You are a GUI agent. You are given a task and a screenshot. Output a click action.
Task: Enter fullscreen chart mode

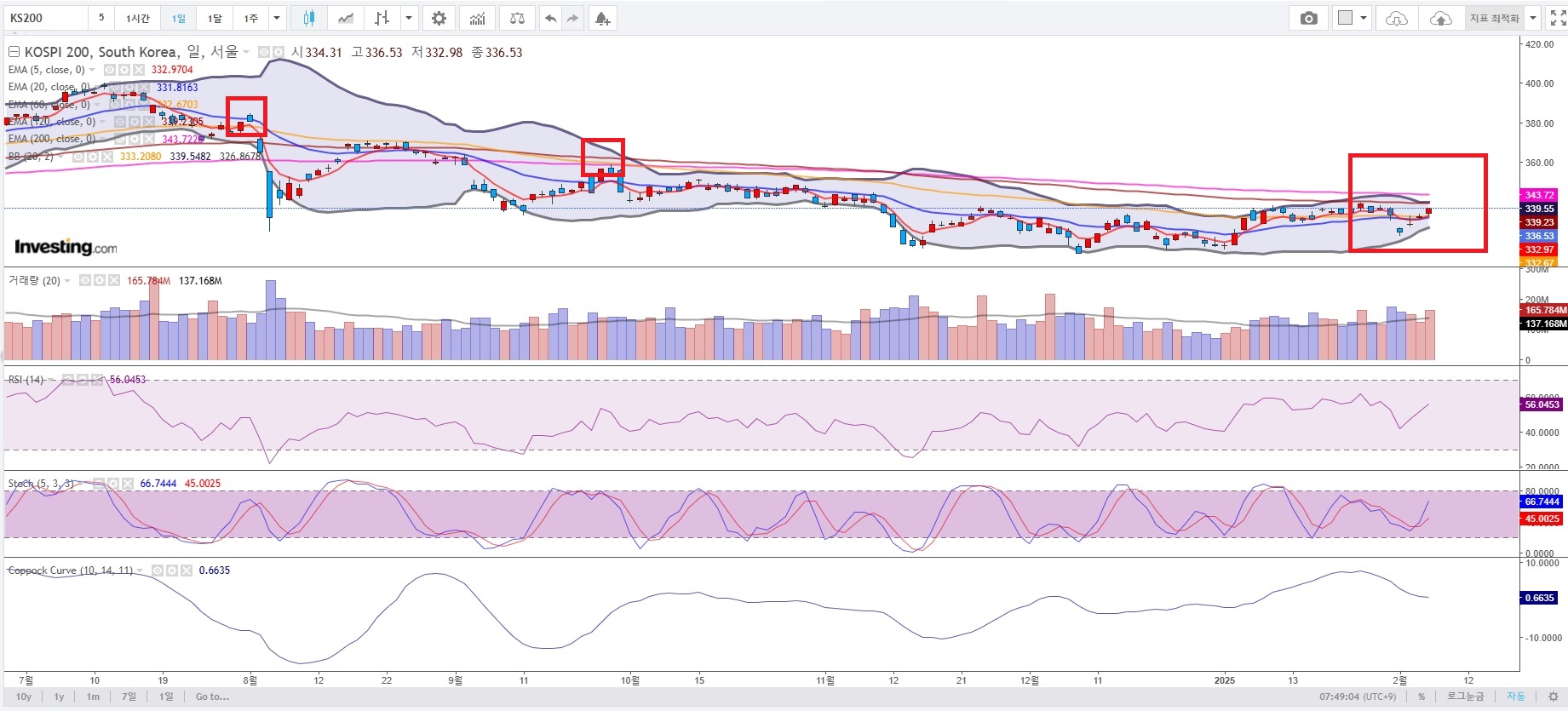(x=1558, y=18)
